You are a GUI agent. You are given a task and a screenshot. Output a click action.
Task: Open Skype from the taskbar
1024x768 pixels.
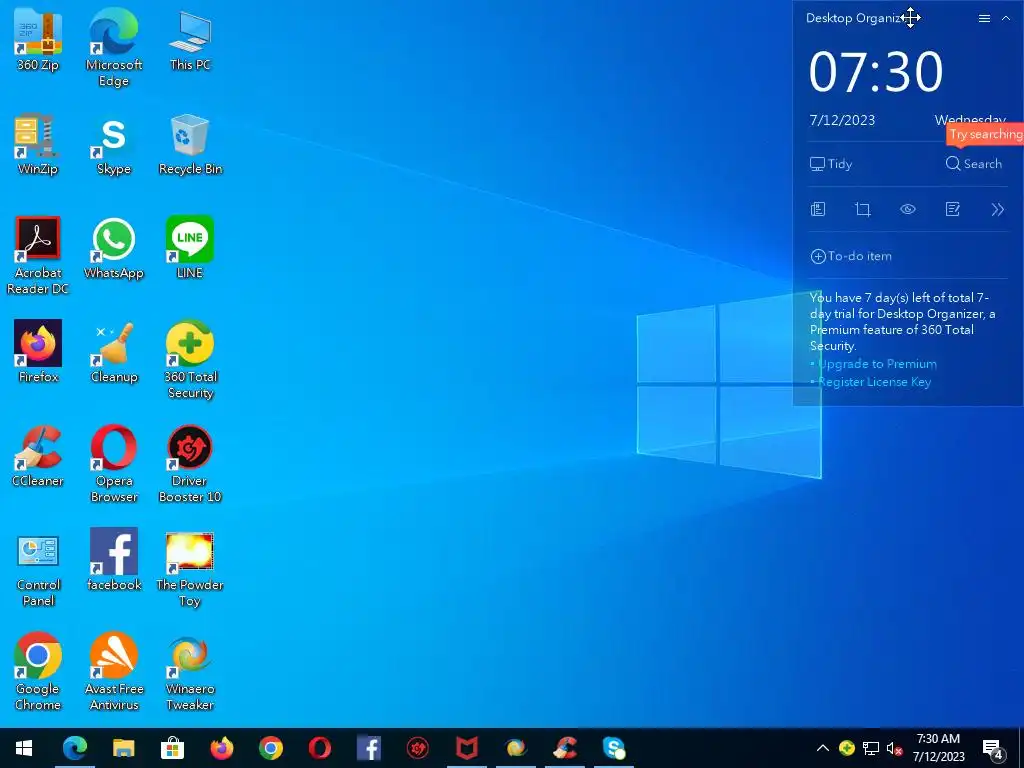coord(614,748)
